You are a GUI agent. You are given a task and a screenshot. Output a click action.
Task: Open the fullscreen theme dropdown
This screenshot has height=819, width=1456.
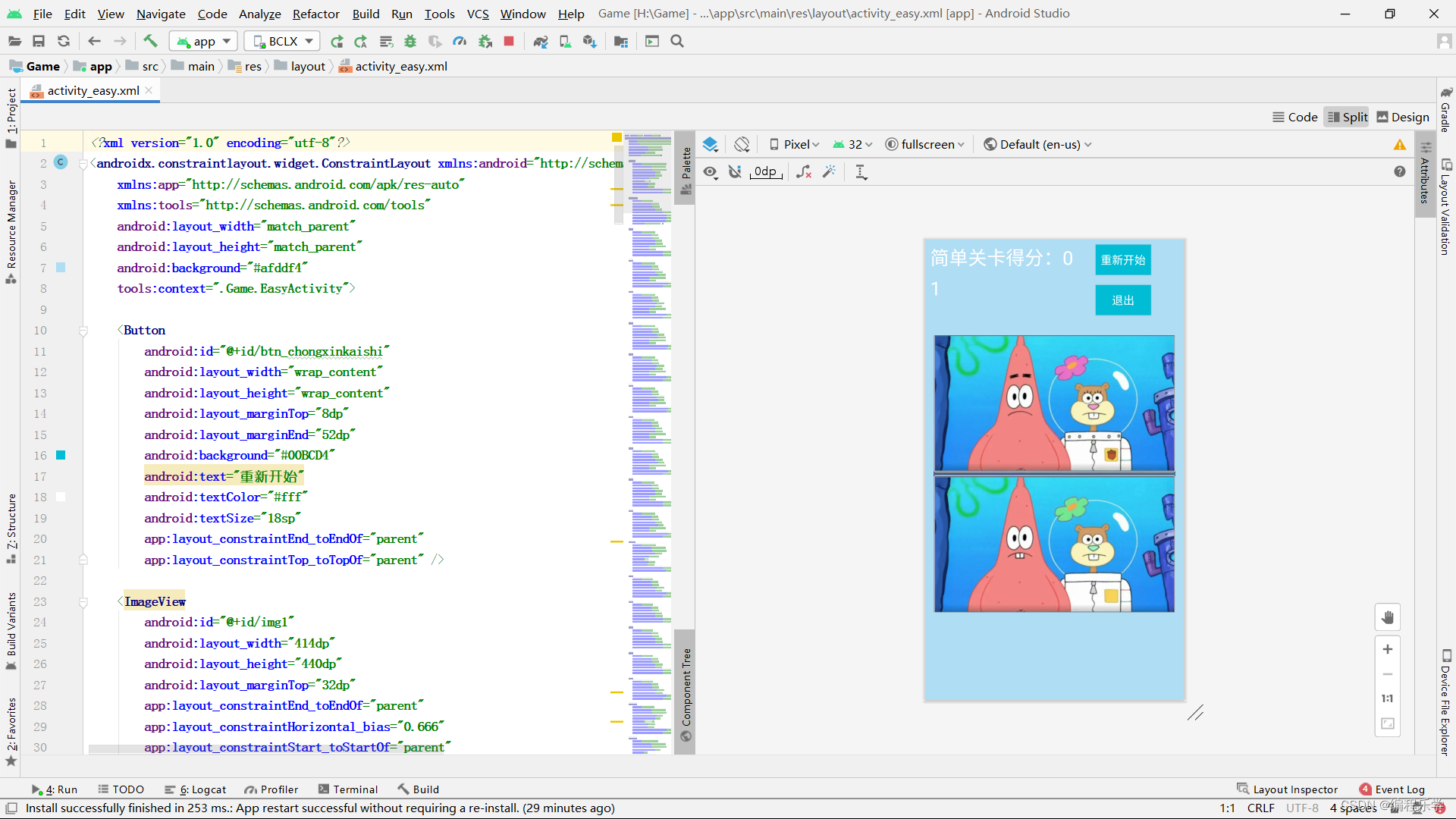click(925, 144)
